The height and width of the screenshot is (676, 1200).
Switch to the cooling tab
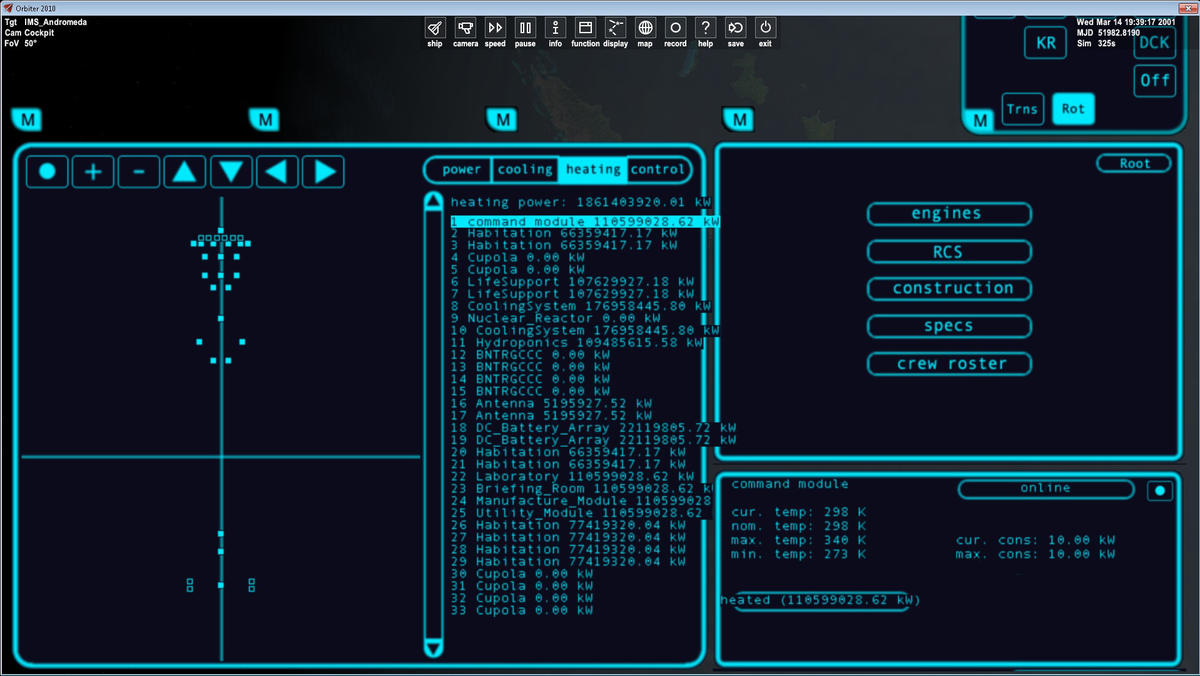click(x=525, y=169)
